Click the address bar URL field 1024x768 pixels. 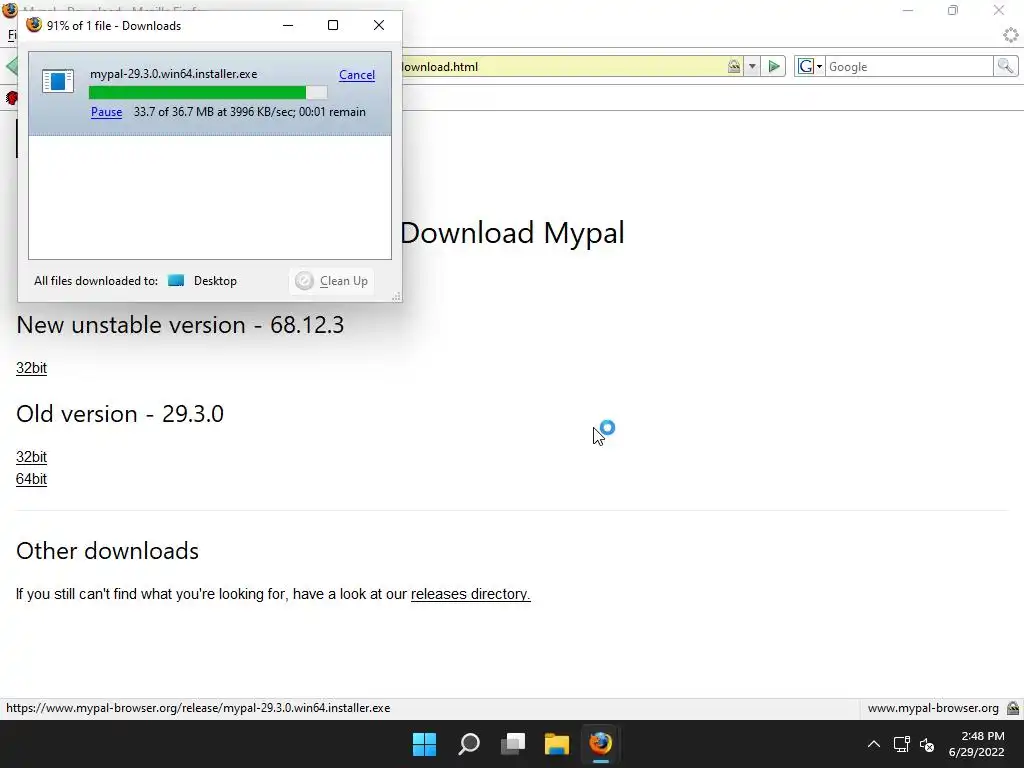562,67
